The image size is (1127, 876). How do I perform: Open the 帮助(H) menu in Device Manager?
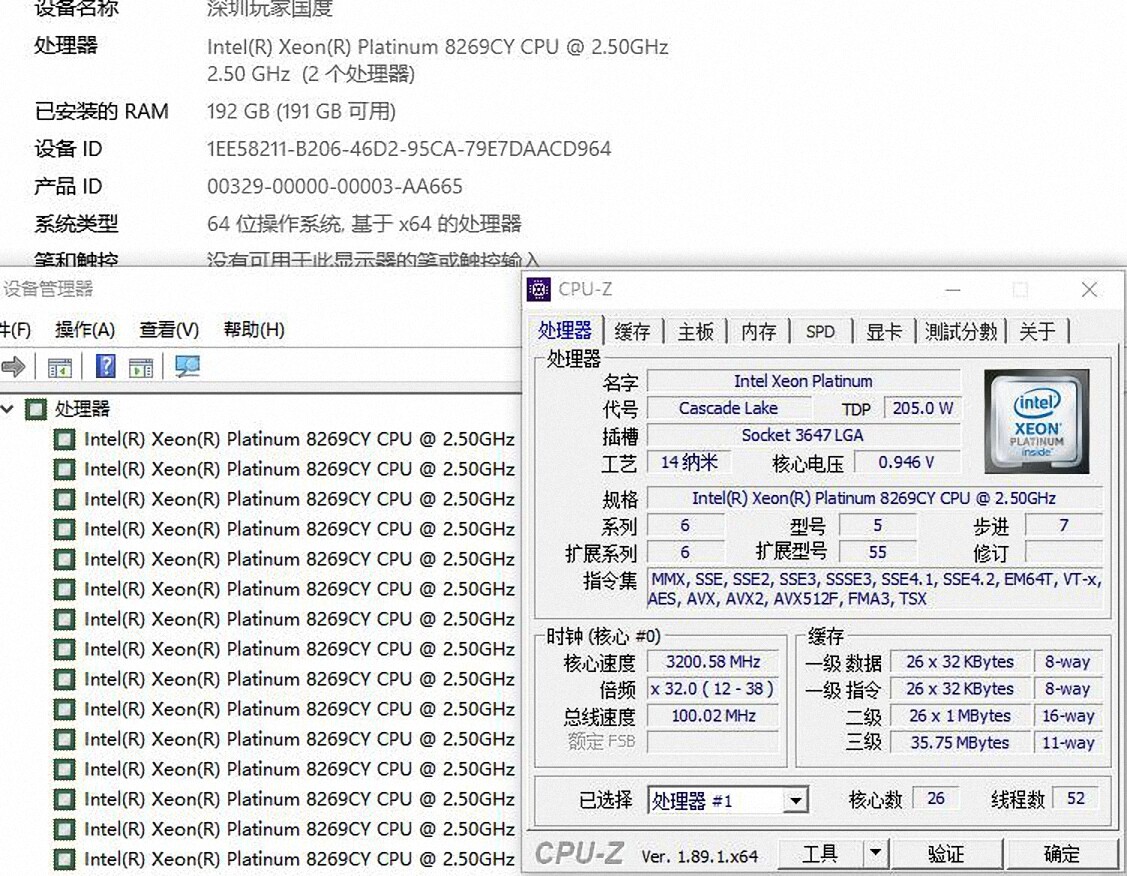254,330
